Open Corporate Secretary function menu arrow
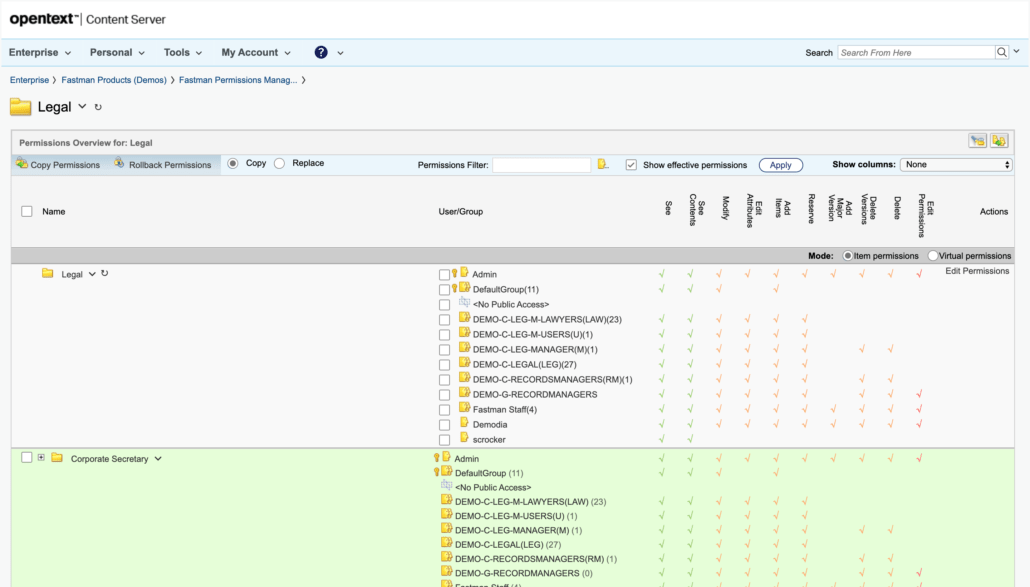Viewport: 1030px width, 587px height. coord(158,459)
